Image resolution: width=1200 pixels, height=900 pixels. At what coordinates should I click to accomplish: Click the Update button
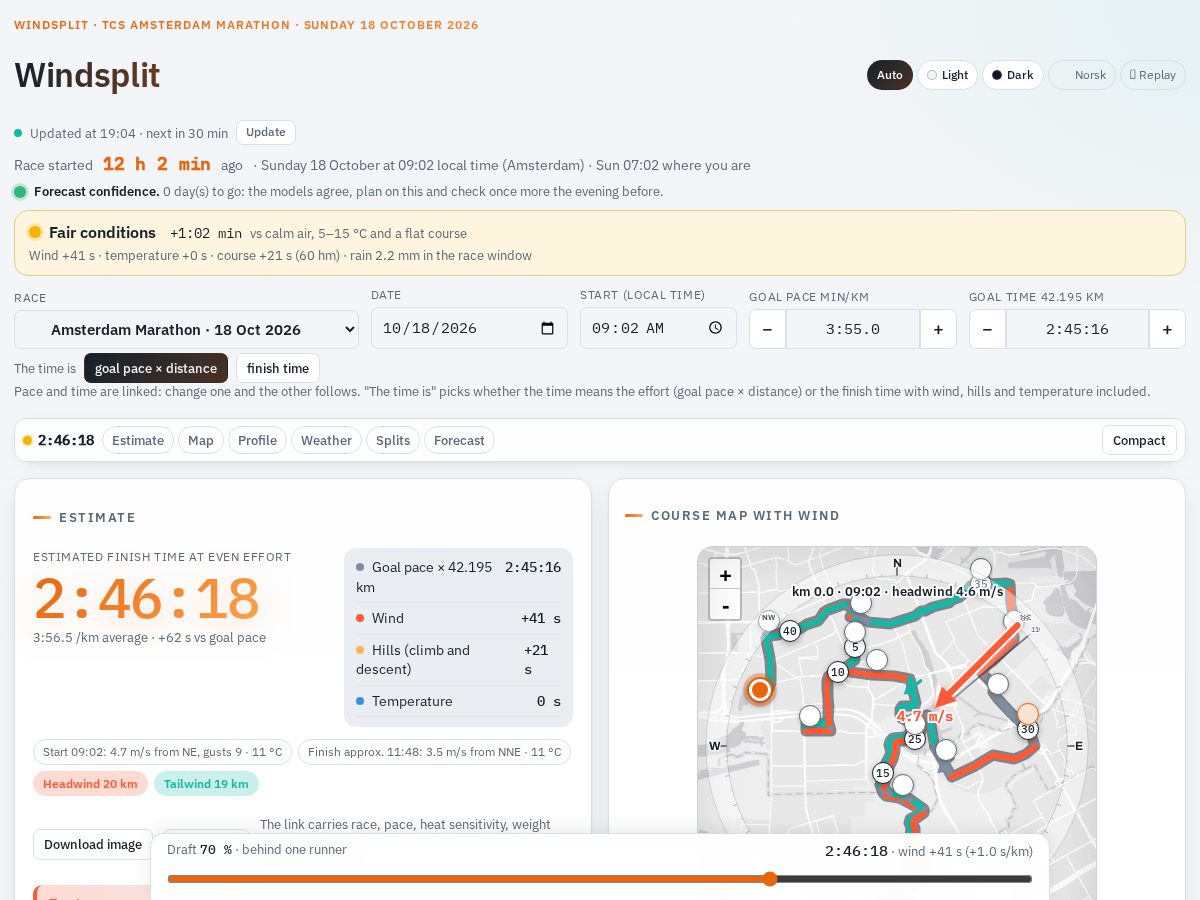click(266, 132)
